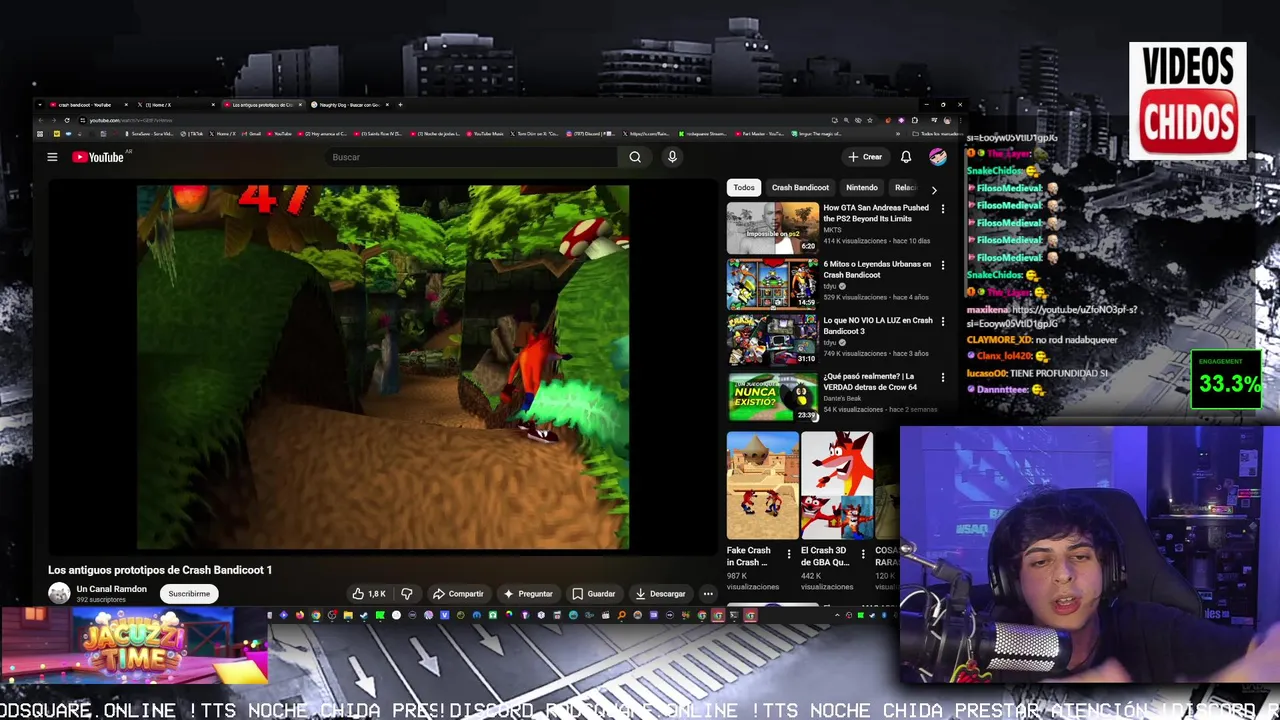Open a new browser tab with plus
The width and height of the screenshot is (1280, 720).
click(x=400, y=105)
